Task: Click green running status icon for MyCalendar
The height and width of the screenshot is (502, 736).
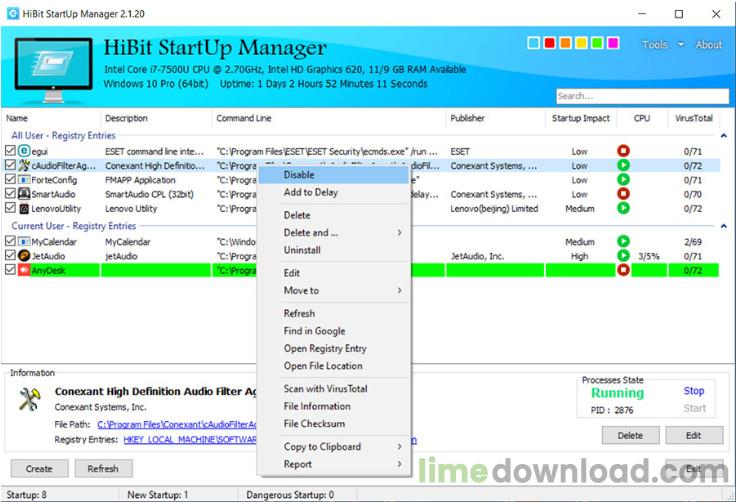Action: [623, 241]
